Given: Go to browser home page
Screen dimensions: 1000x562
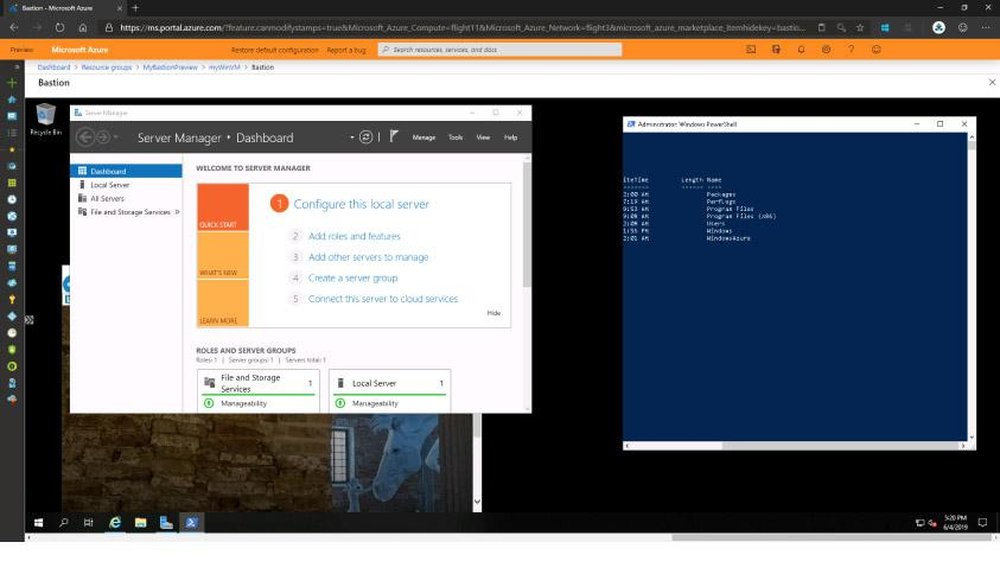Looking at the screenshot, I should 83,27.
